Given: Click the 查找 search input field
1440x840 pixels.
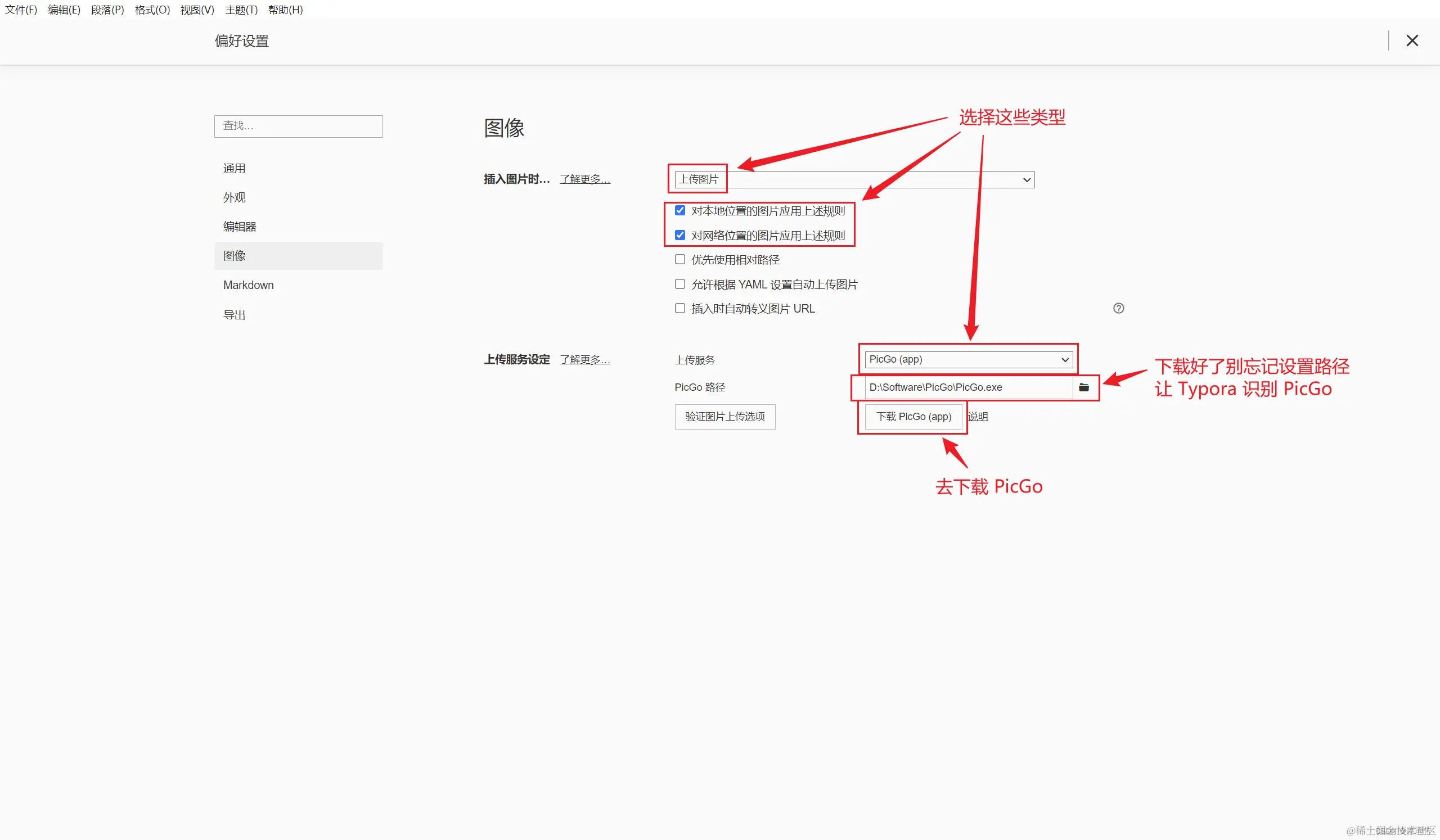Looking at the screenshot, I should (x=298, y=126).
